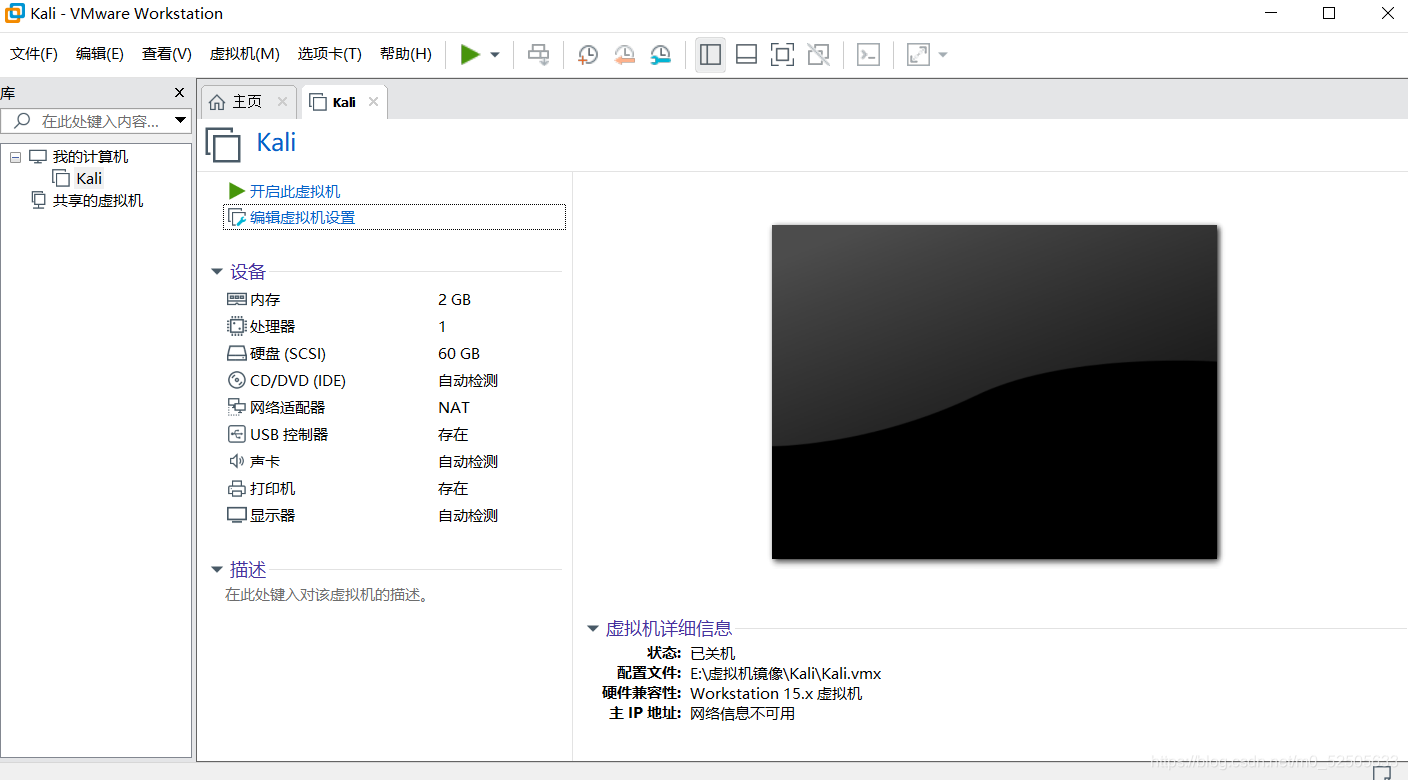Click the Kali.vmx config file path
The width and height of the screenshot is (1408, 780).
pyautogui.click(x=786, y=673)
